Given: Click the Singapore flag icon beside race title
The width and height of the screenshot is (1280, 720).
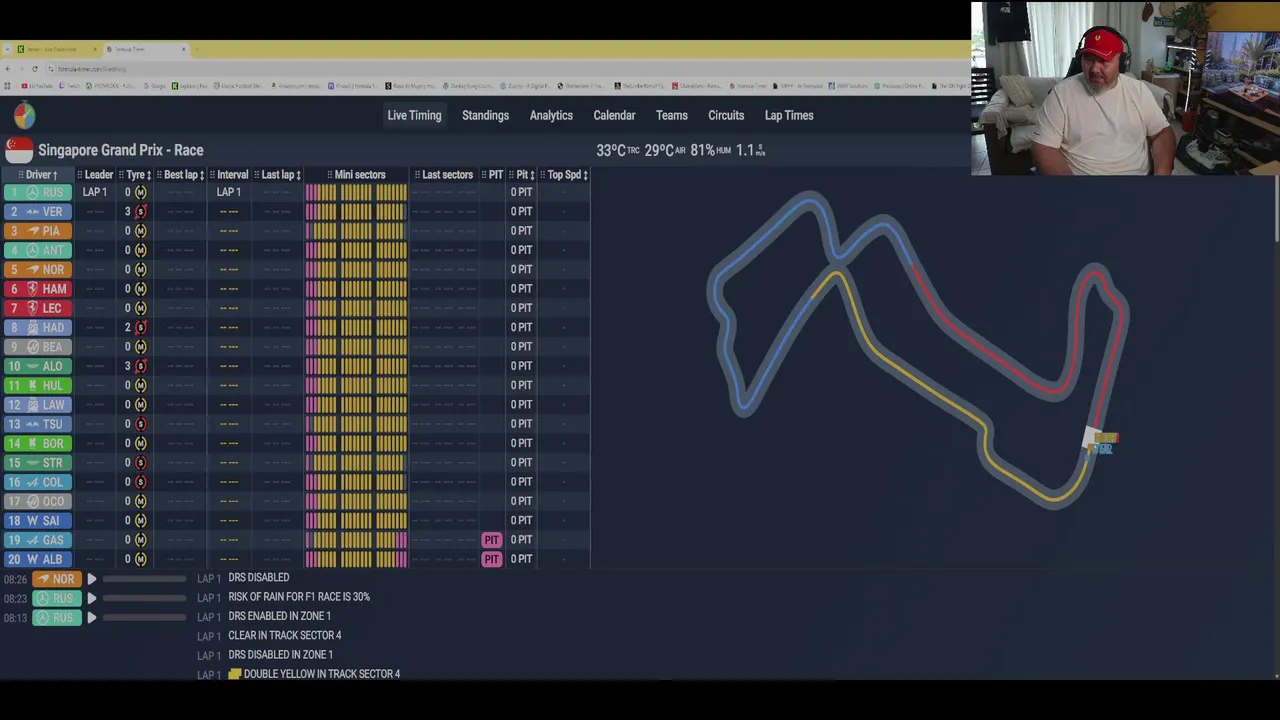Looking at the screenshot, I should (19, 150).
